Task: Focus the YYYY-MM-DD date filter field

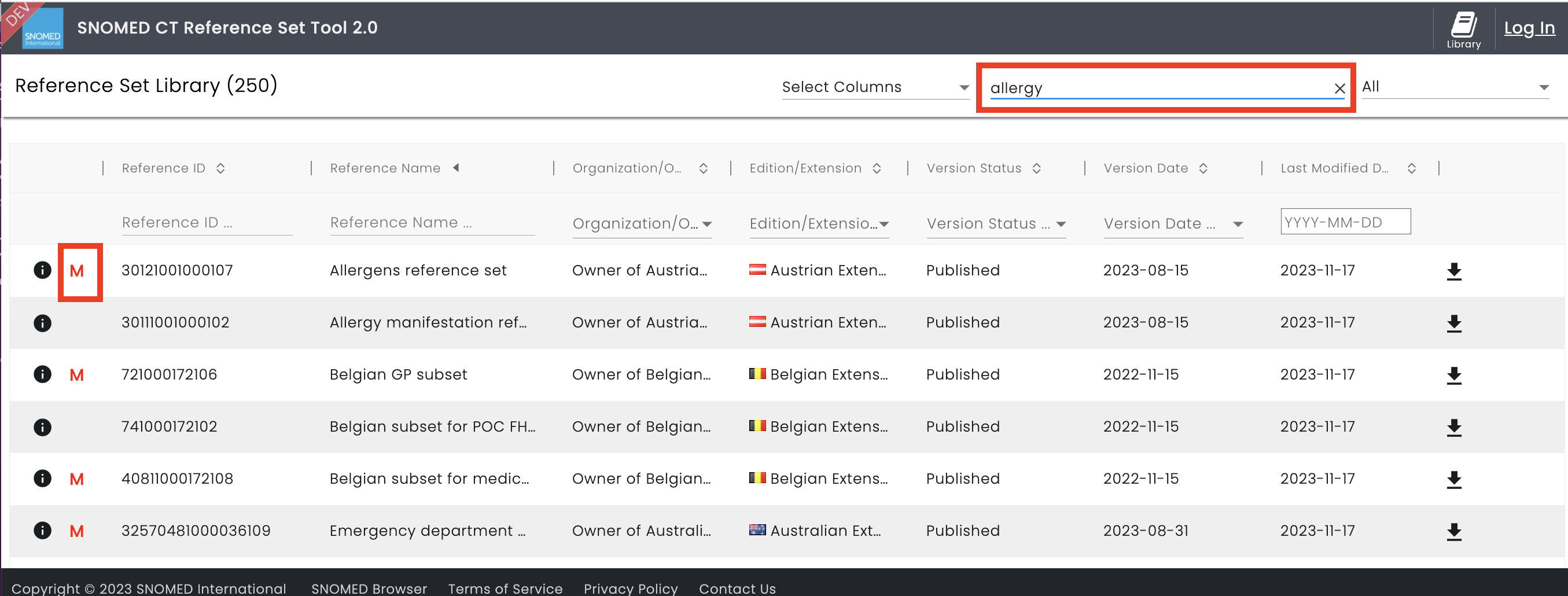Action: click(x=1345, y=222)
